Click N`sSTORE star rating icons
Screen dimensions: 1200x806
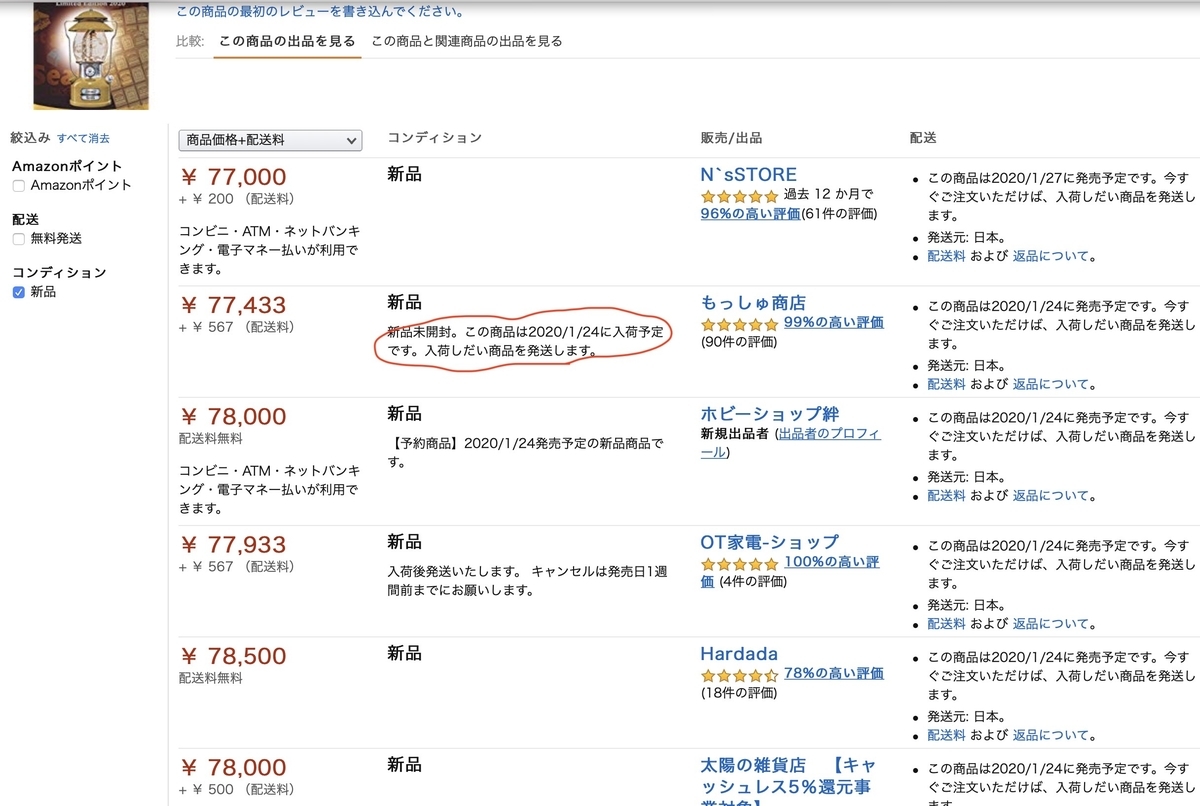[739, 196]
